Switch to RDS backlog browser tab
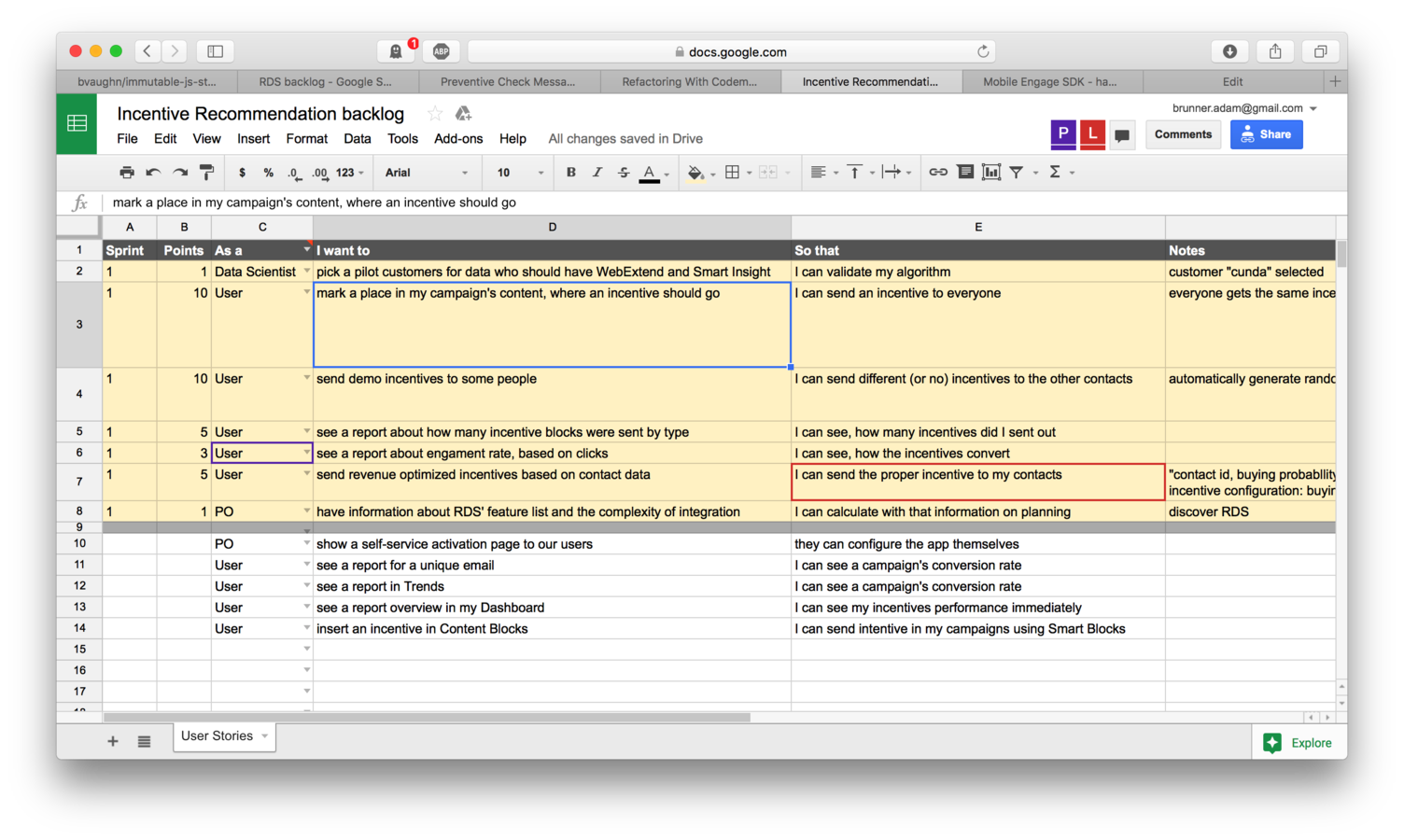1404x840 pixels. pos(326,82)
